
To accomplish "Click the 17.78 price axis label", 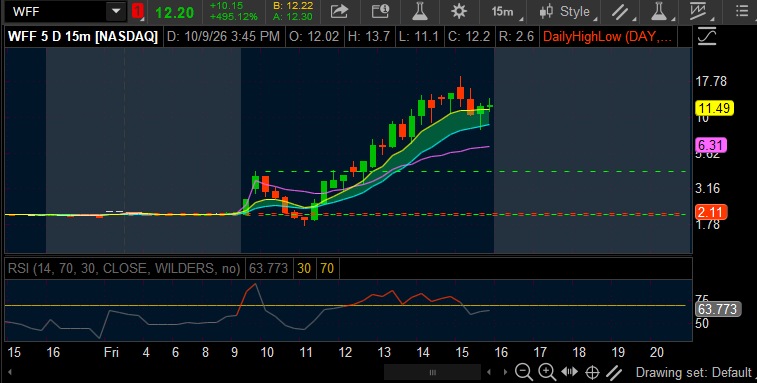I will [711, 81].
